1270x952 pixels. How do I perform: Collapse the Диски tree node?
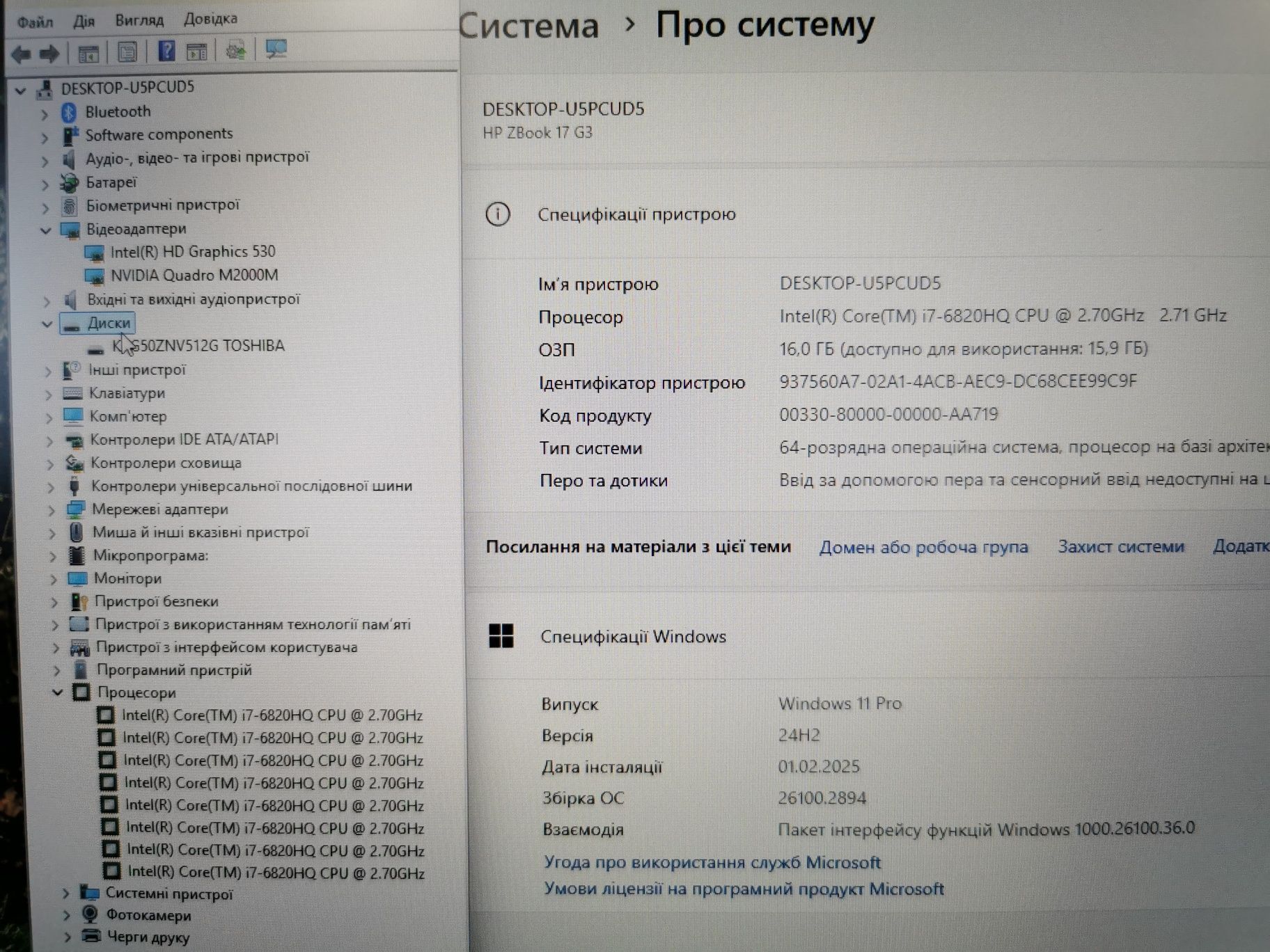tap(47, 324)
